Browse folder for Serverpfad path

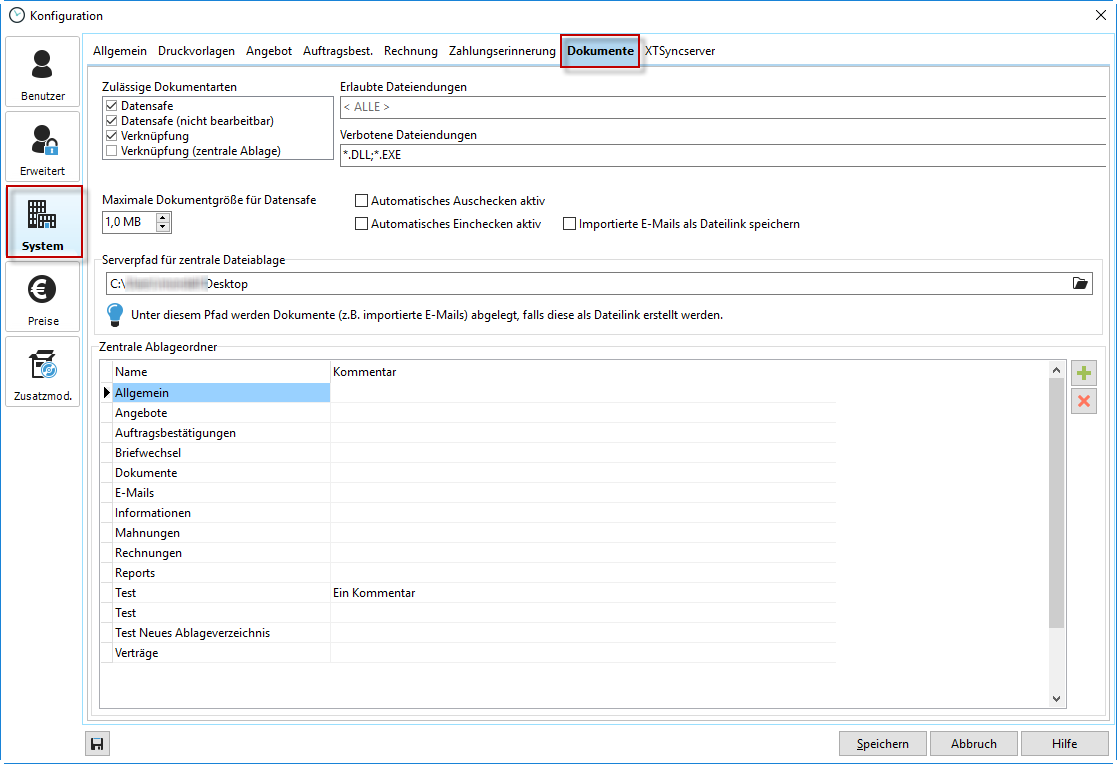[1080, 284]
